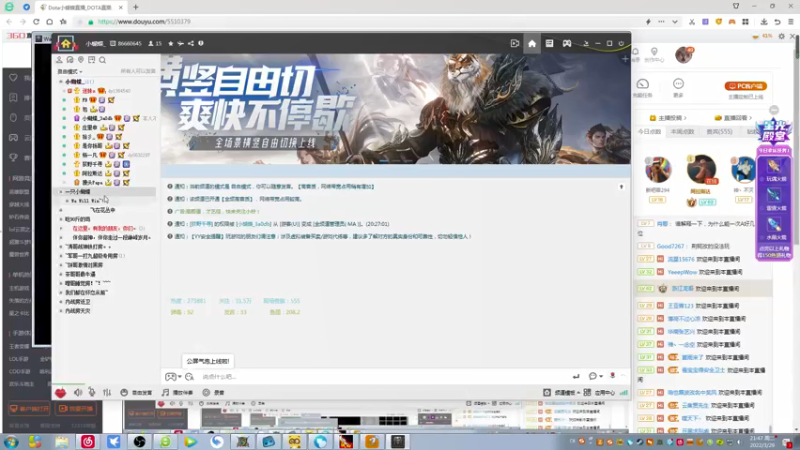Image resolution: width=800 pixels, height=450 pixels.
Task: Open the live replay link
Action: (734, 118)
